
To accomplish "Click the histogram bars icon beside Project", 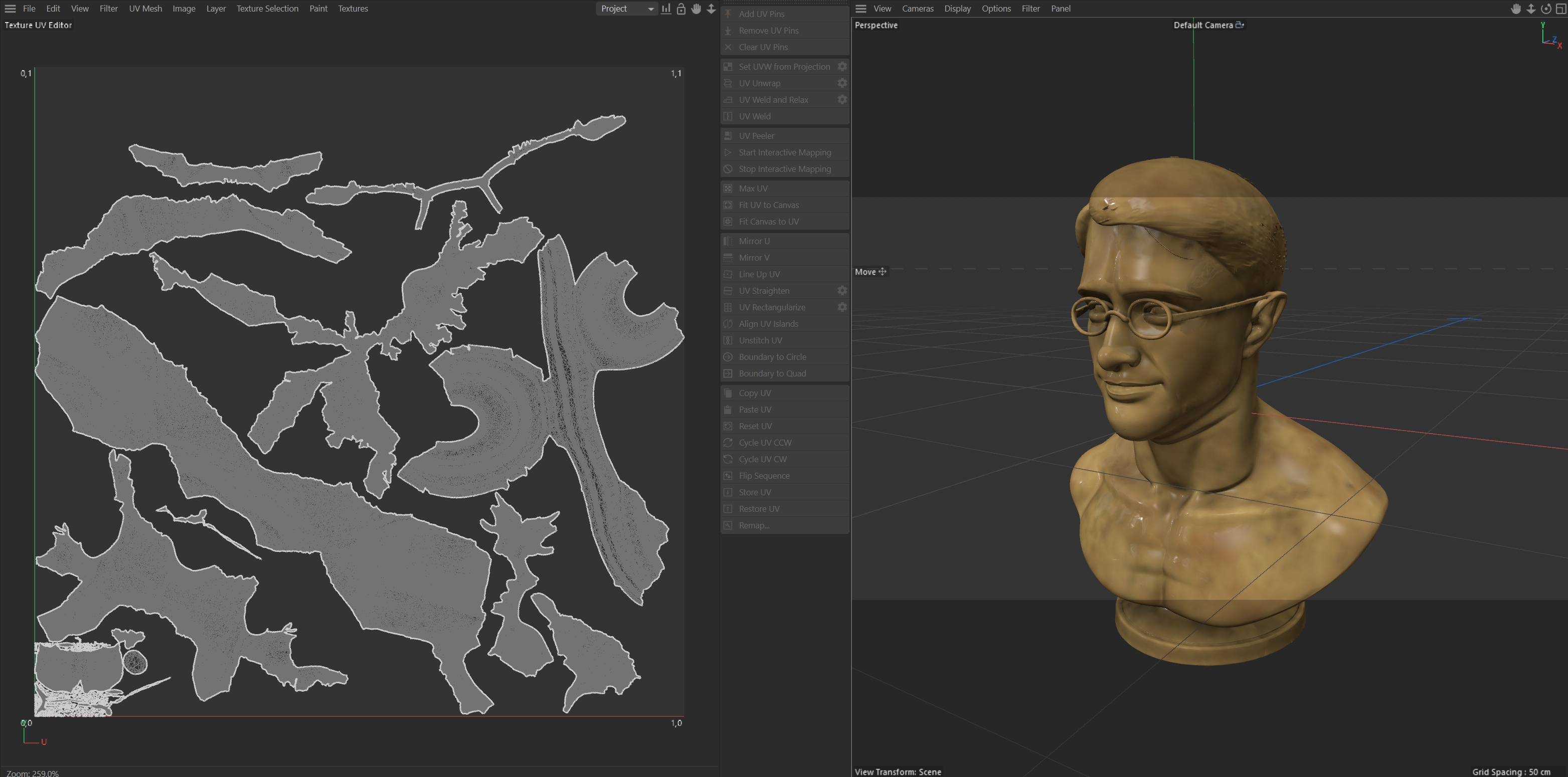I will (666, 9).
